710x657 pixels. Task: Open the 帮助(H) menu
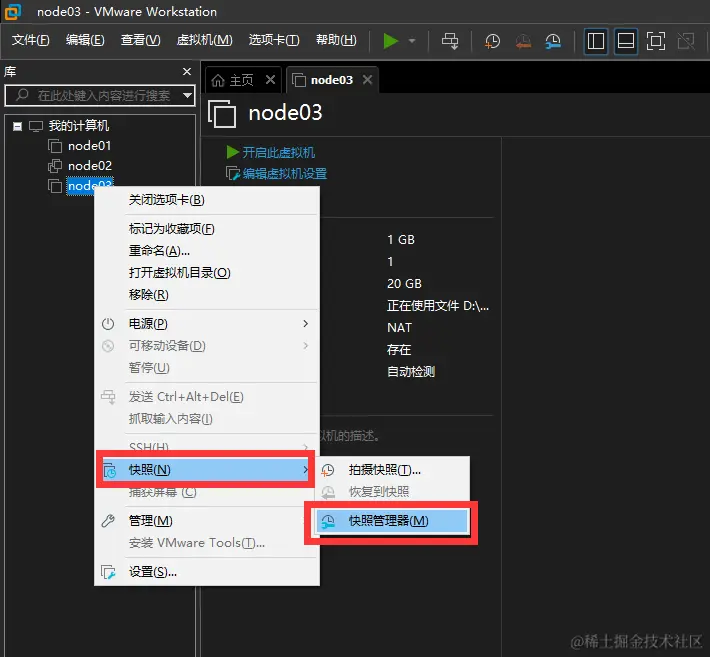[x=336, y=40]
